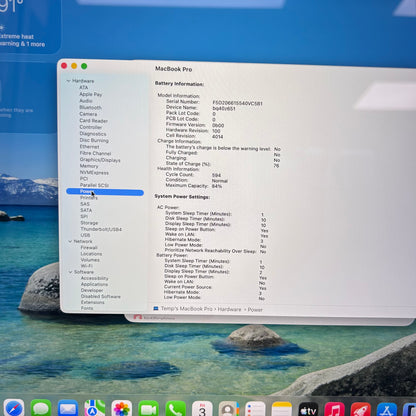Select Fibre Channel in the sidebar

[x=95, y=153]
